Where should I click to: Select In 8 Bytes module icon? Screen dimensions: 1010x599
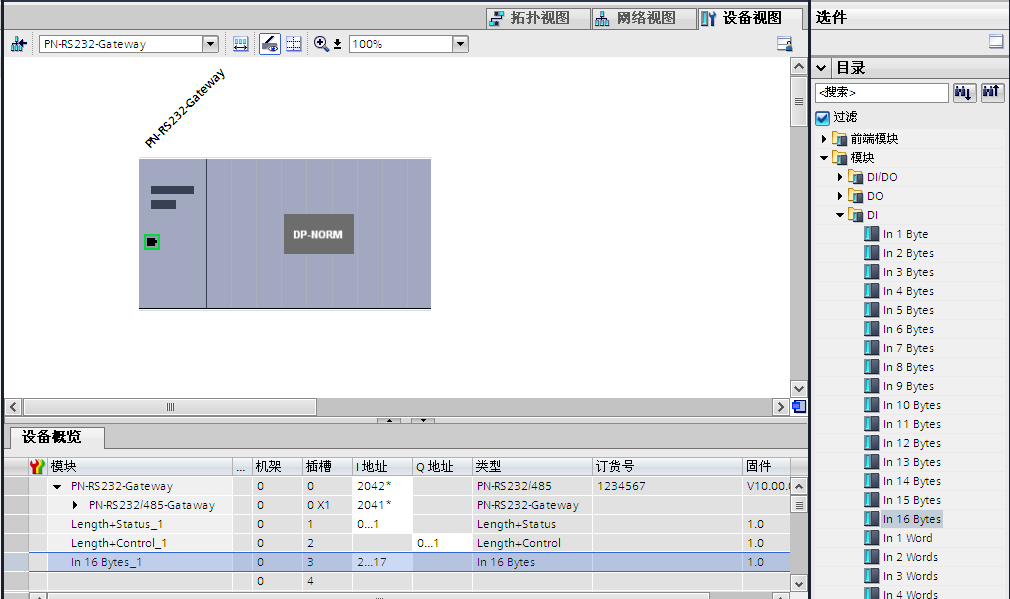(x=872, y=367)
